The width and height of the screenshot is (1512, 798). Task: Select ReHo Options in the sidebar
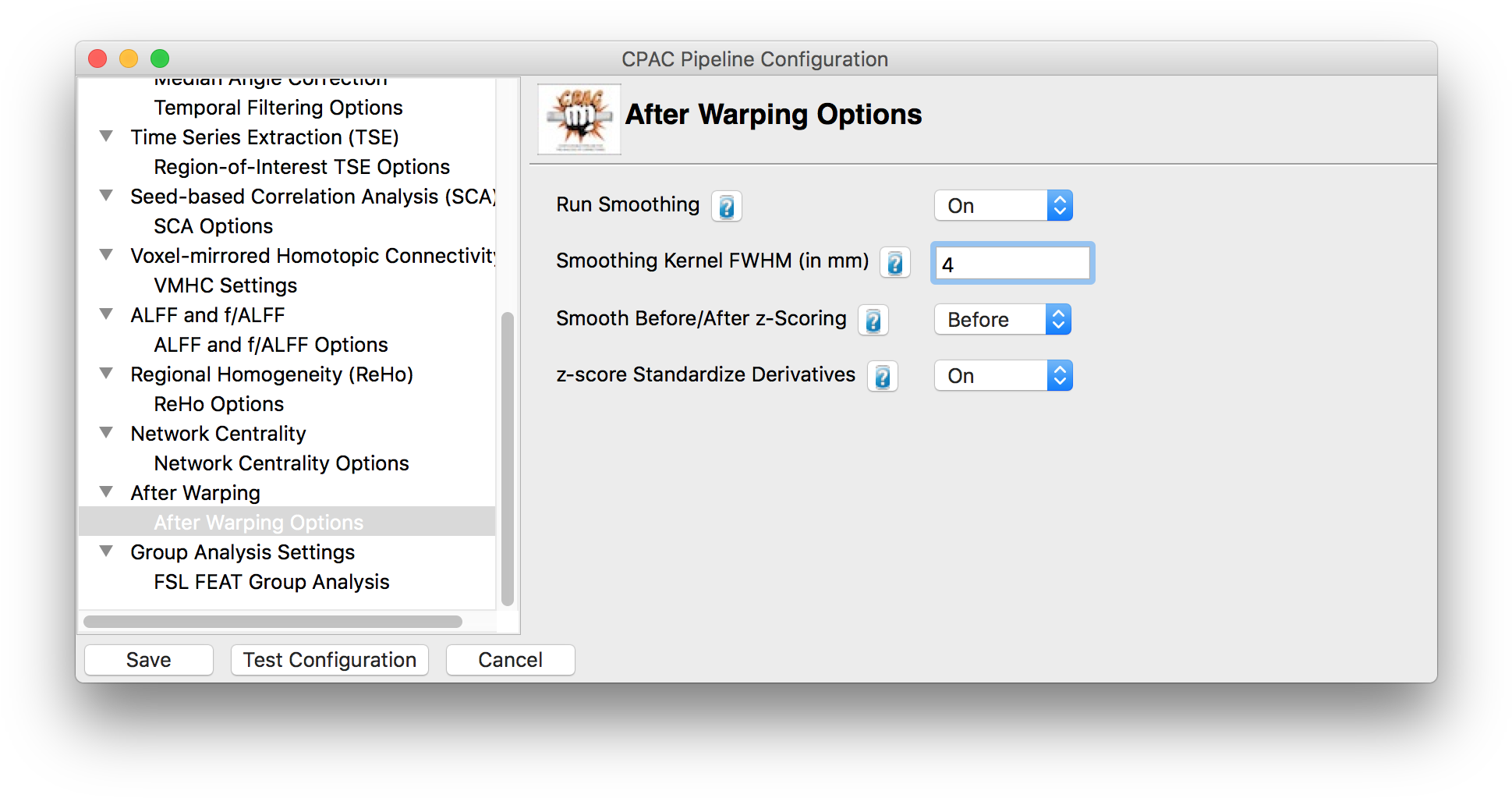coord(218,403)
